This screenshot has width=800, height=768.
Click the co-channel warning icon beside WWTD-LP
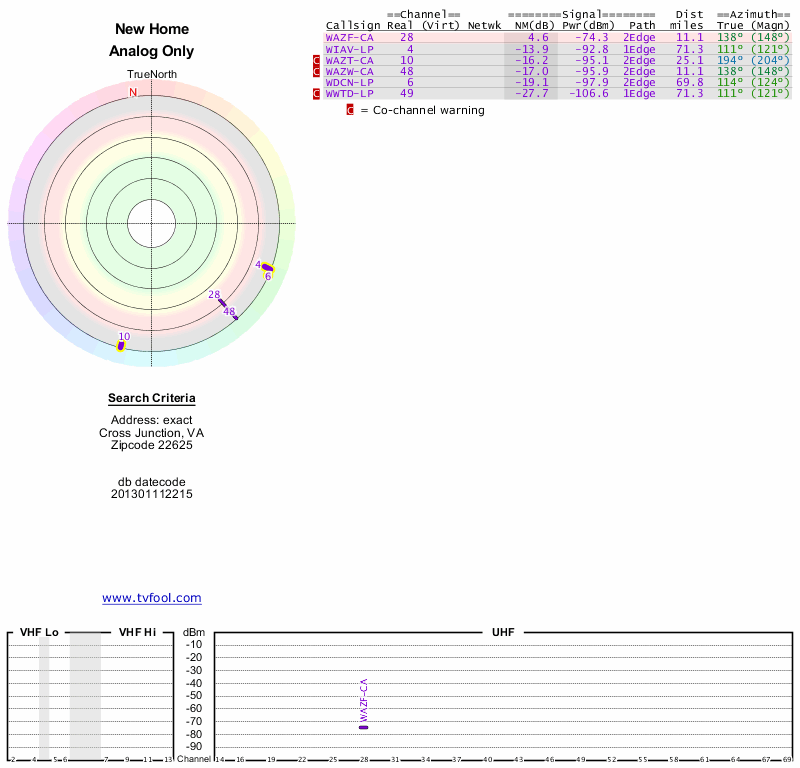tap(318, 93)
